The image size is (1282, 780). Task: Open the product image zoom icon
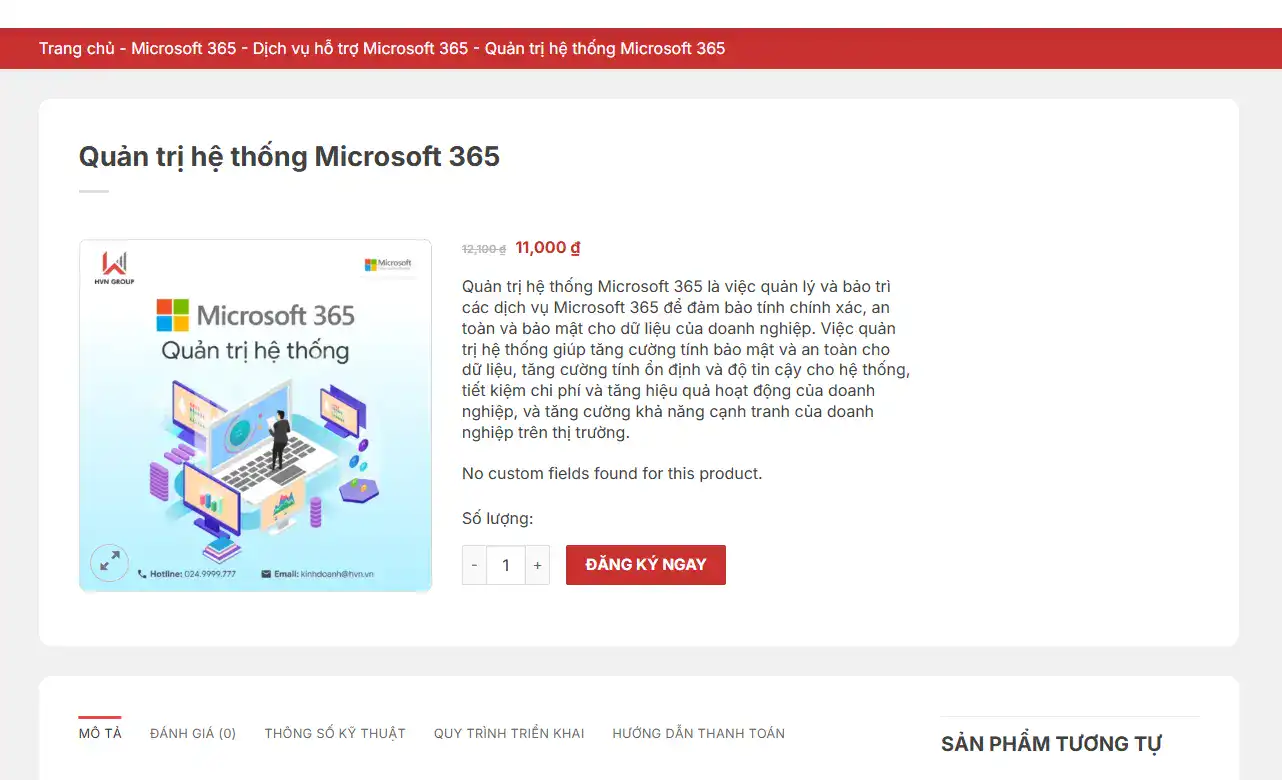(110, 562)
